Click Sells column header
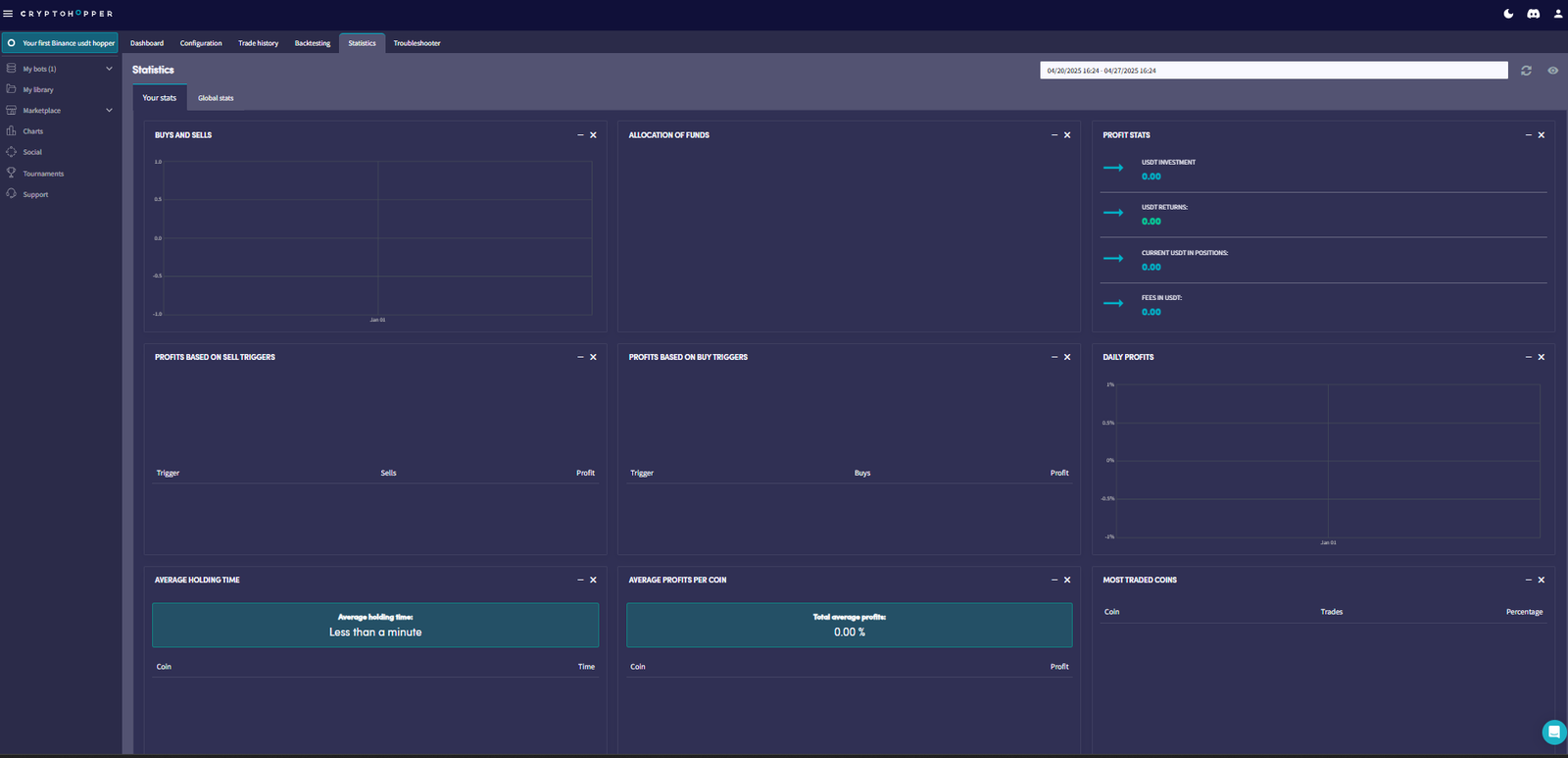This screenshot has height=758, width=1568. [x=388, y=473]
